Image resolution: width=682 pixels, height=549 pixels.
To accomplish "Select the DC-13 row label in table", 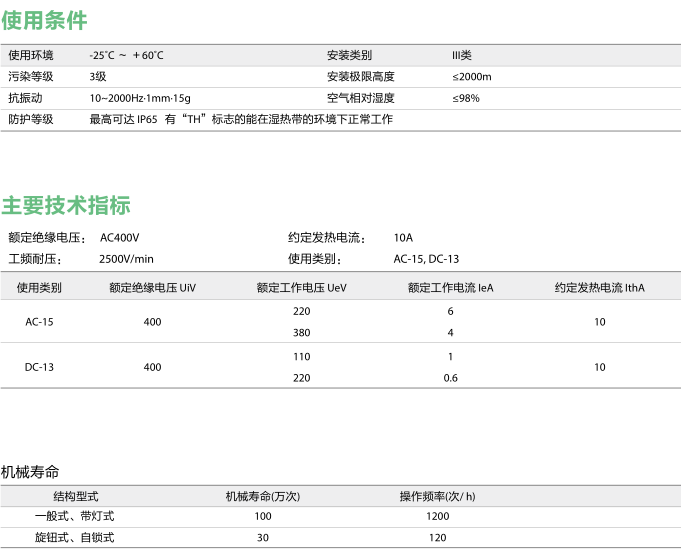I will [x=39, y=367].
